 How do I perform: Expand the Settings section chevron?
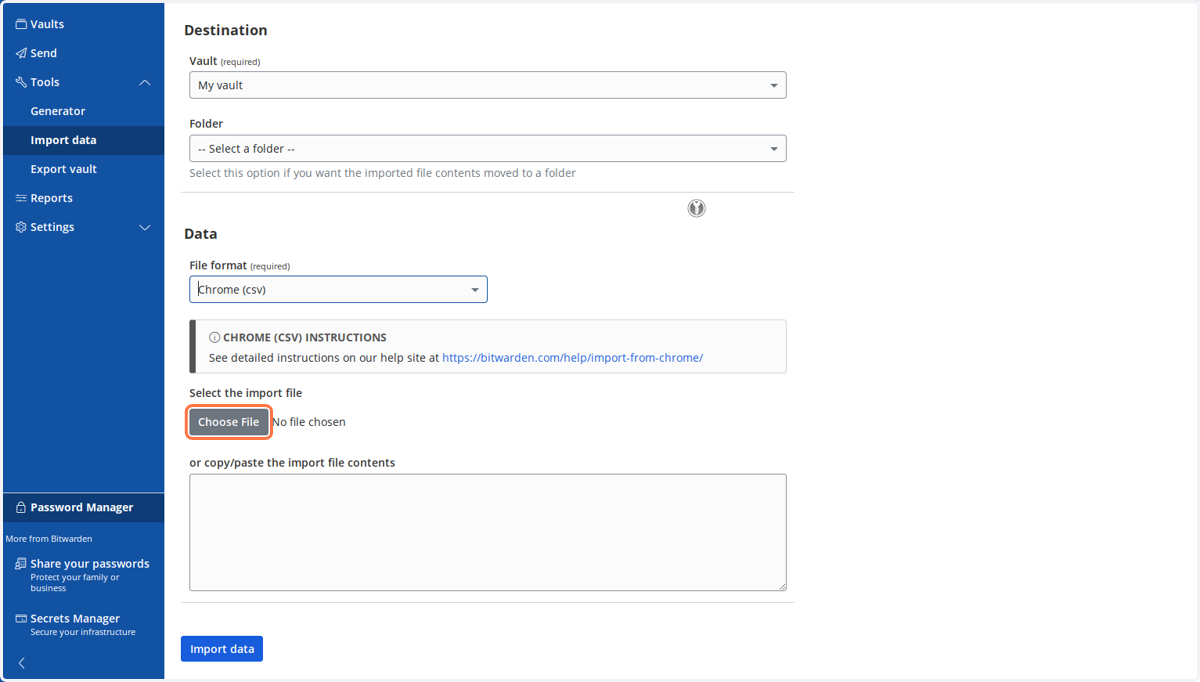click(x=145, y=227)
